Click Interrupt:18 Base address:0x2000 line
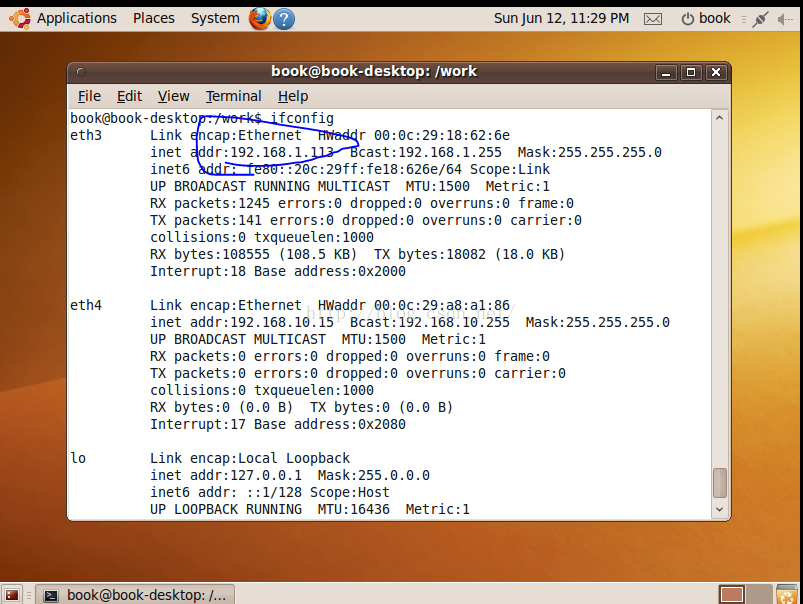The width and height of the screenshot is (803, 604). point(278,271)
